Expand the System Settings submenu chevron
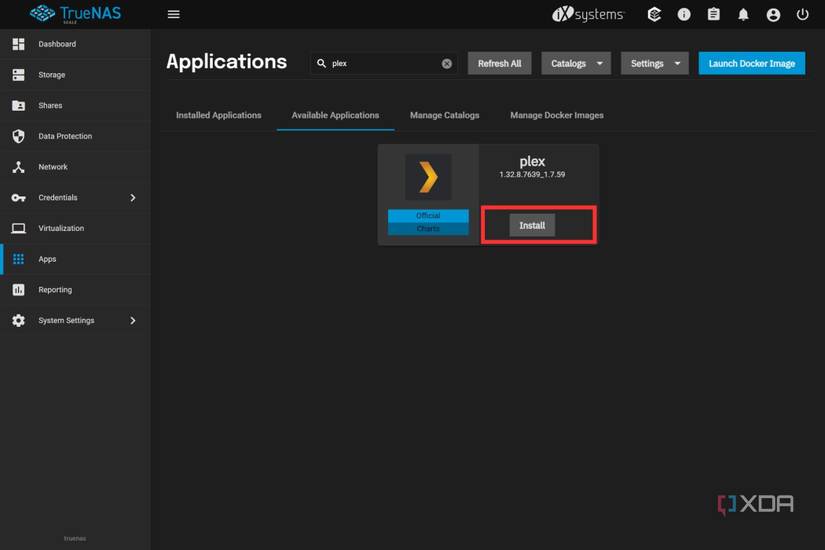The width and height of the screenshot is (825, 550). (133, 321)
